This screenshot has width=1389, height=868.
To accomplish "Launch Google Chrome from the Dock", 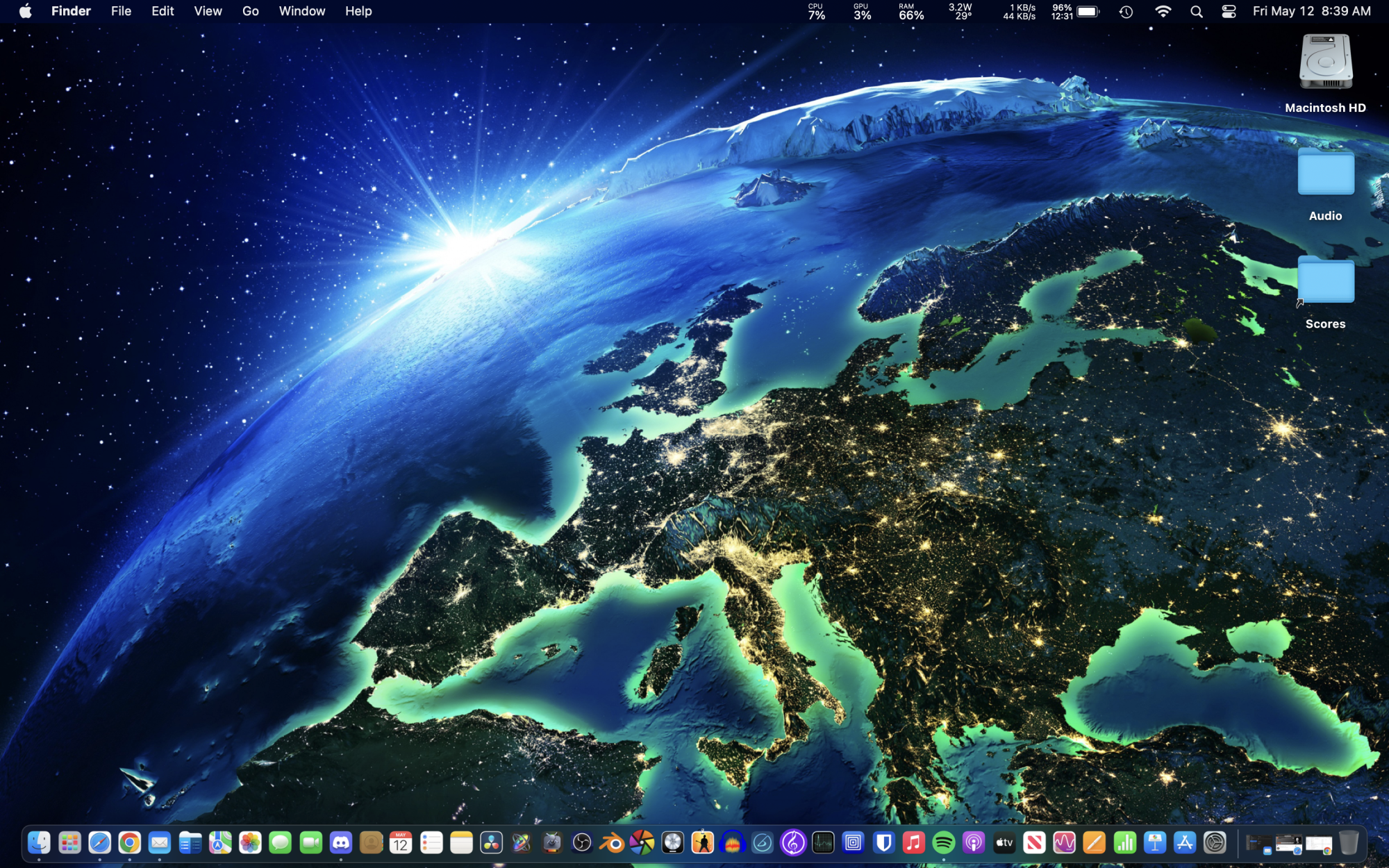I will pos(130,843).
